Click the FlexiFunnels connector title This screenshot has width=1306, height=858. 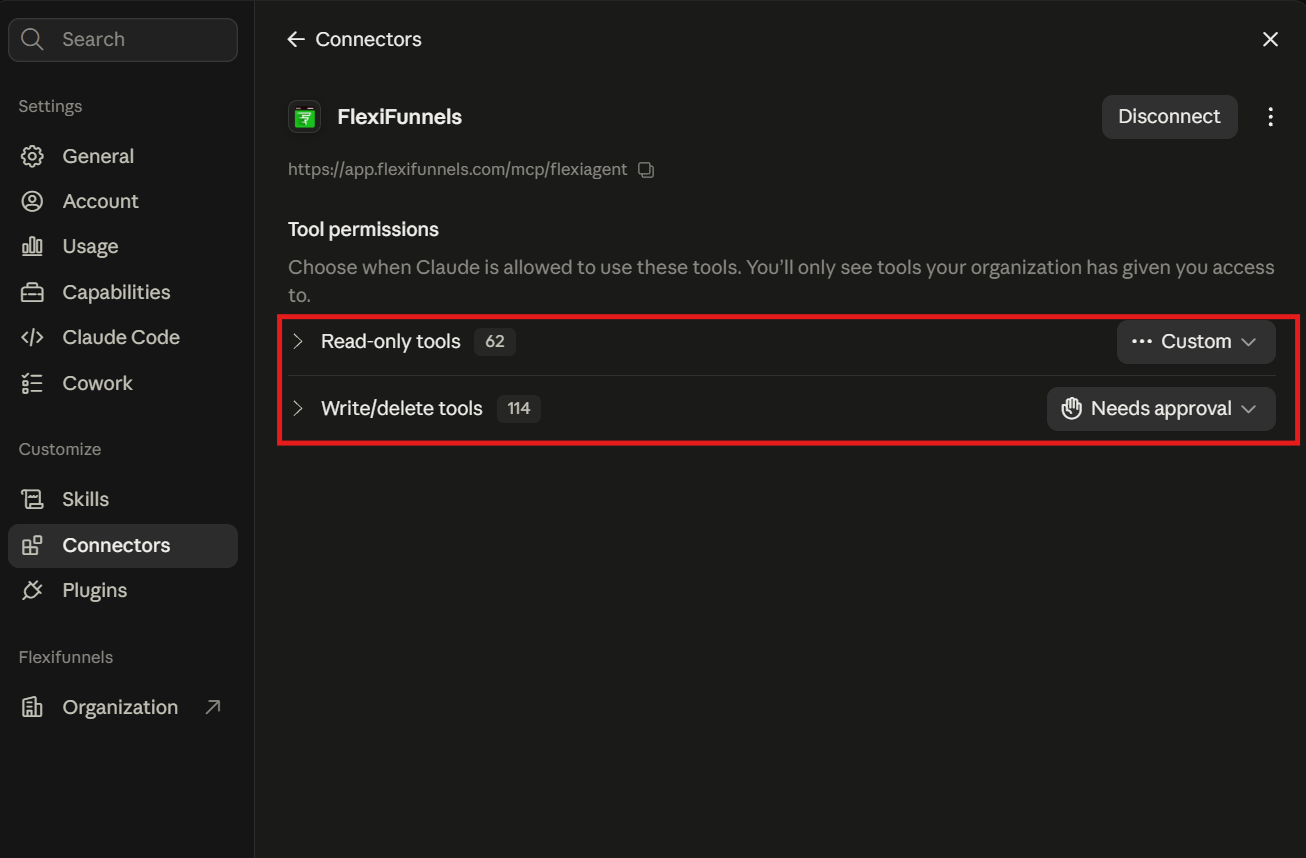pyautogui.click(x=400, y=117)
